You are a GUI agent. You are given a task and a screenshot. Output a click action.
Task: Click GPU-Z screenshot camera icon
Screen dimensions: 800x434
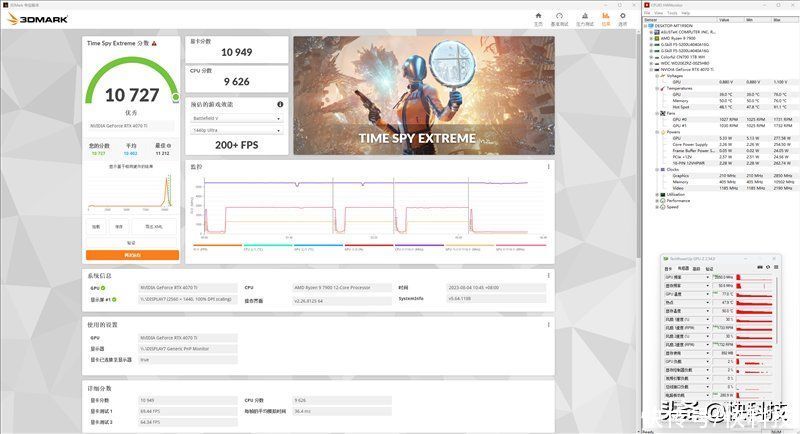[760, 267]
